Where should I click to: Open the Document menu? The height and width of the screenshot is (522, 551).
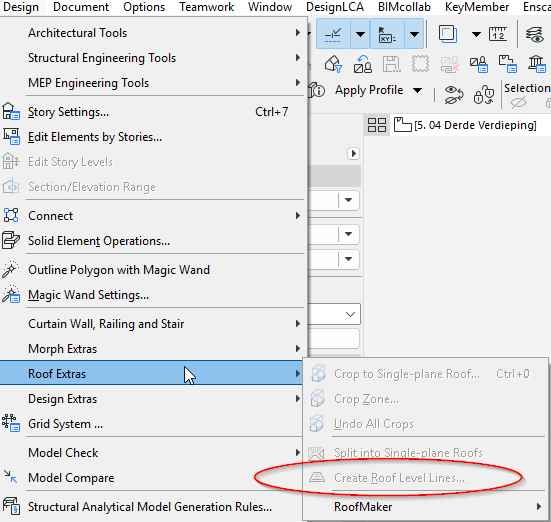click(x=81, y=7)
